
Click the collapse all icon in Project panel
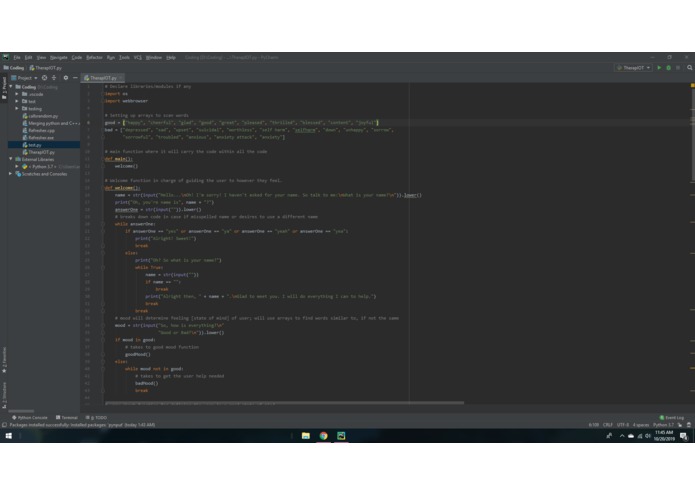[54, 78]
